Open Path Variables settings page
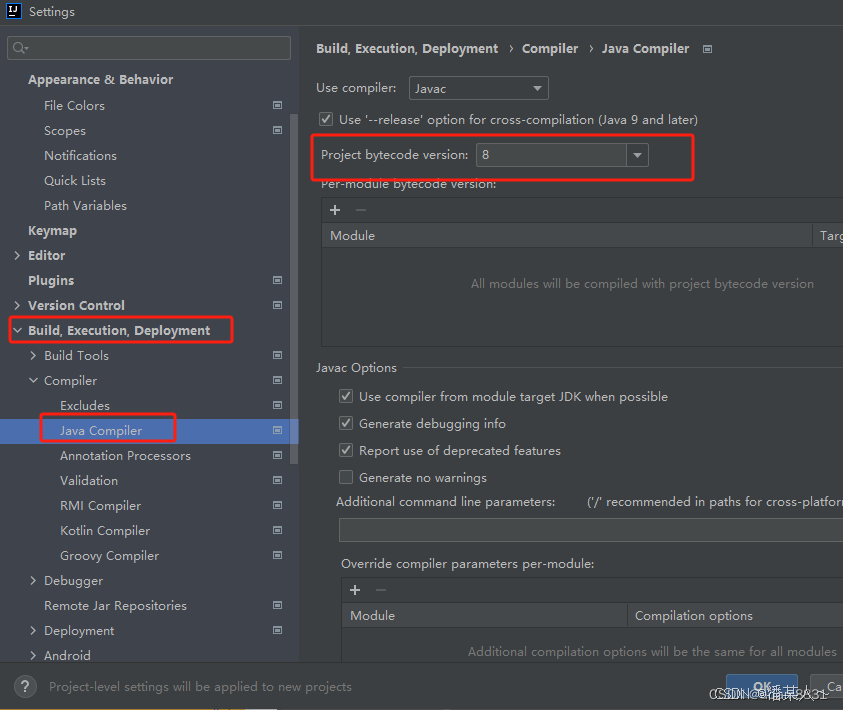 [85, 205]
